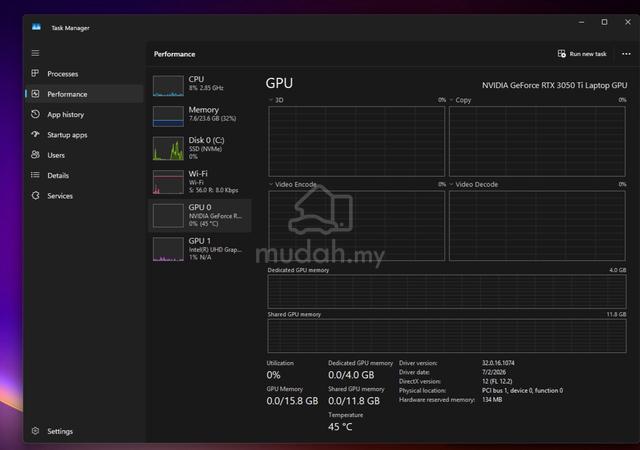Screen dimensions: 640x450
Task: Select the GPU 0 NVIDIA entry
Action: click(x=200, y=216)
